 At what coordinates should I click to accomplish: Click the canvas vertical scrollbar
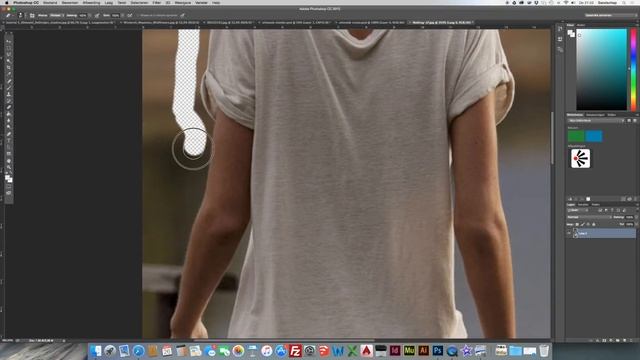[x=553, y=138]
